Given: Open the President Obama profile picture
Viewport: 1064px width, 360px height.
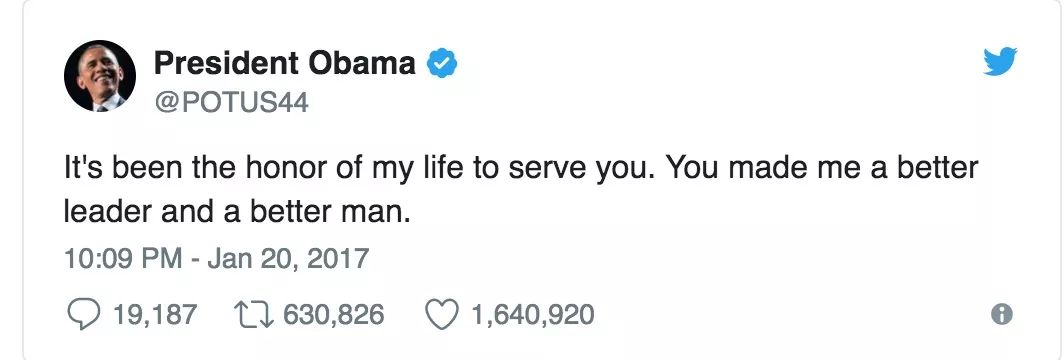Looking at the screenshot, I should [100, 75].
